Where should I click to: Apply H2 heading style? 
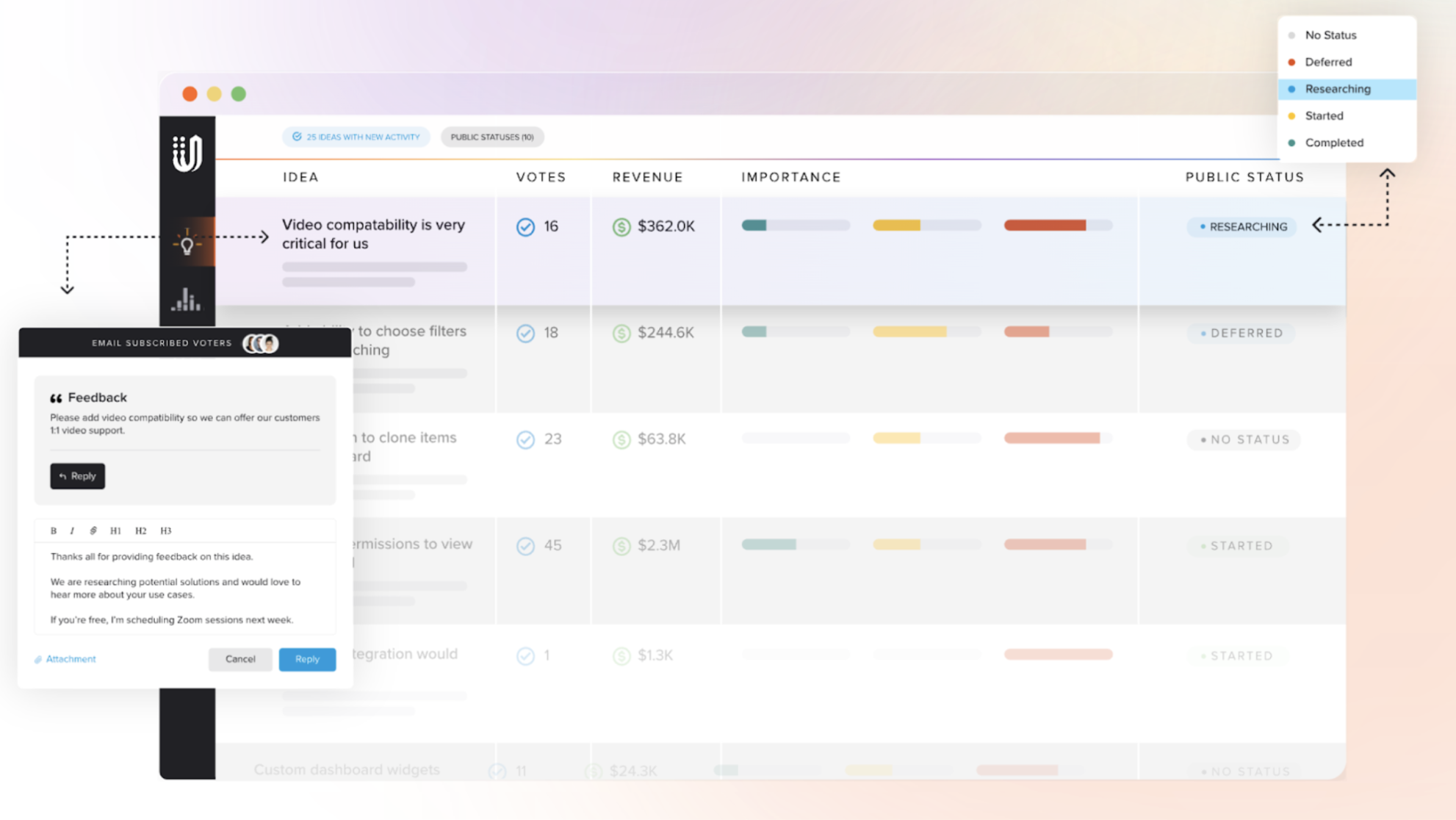(x=140, y=531)
